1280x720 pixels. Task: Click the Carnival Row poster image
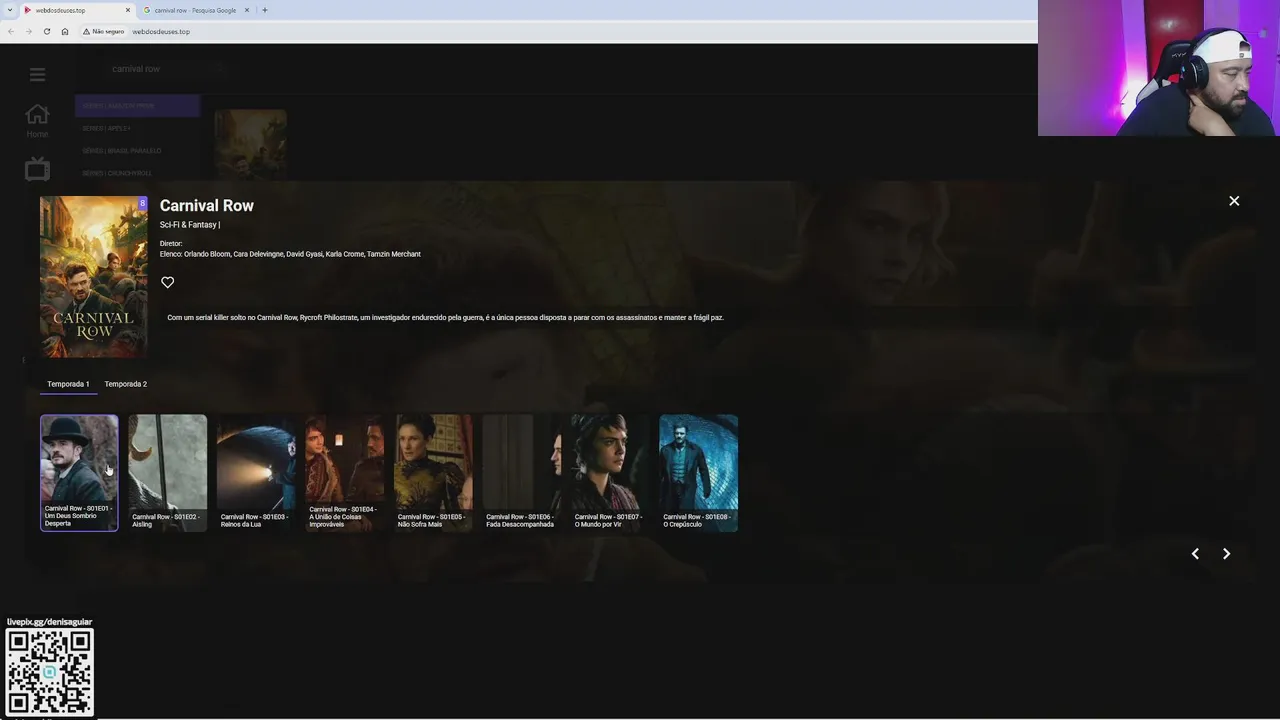tap(93, 277)
